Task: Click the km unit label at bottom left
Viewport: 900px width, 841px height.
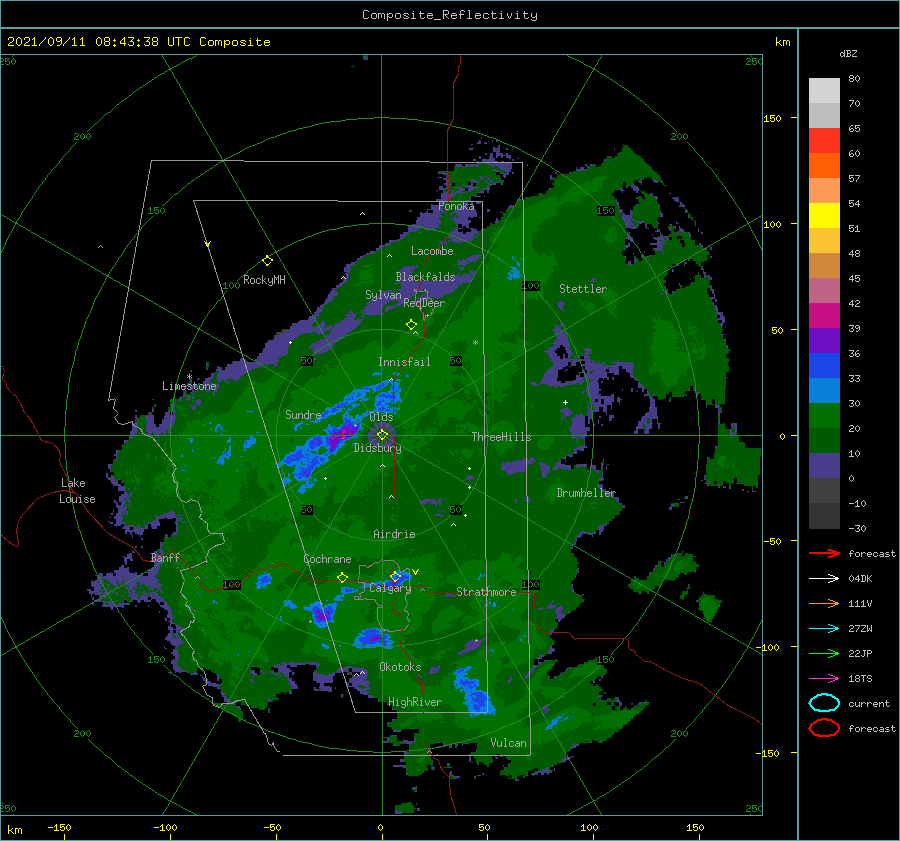Action: click(x=14, y=830)
